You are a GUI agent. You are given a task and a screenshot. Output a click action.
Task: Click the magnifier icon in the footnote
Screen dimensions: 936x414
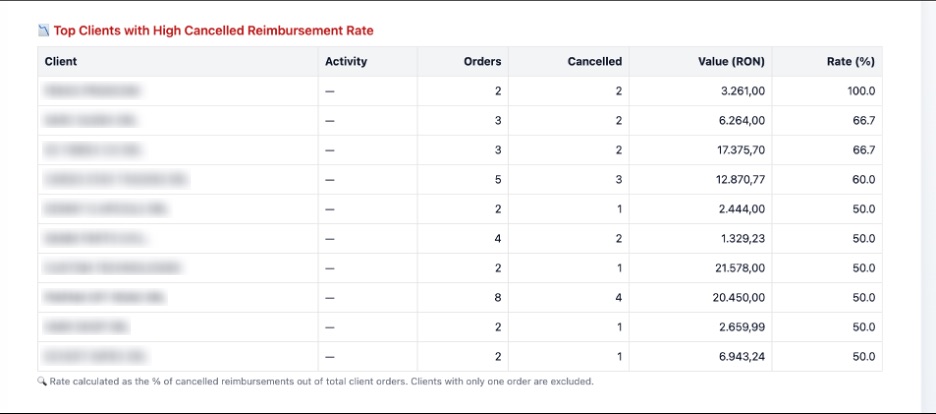click(x=42, y=381)
